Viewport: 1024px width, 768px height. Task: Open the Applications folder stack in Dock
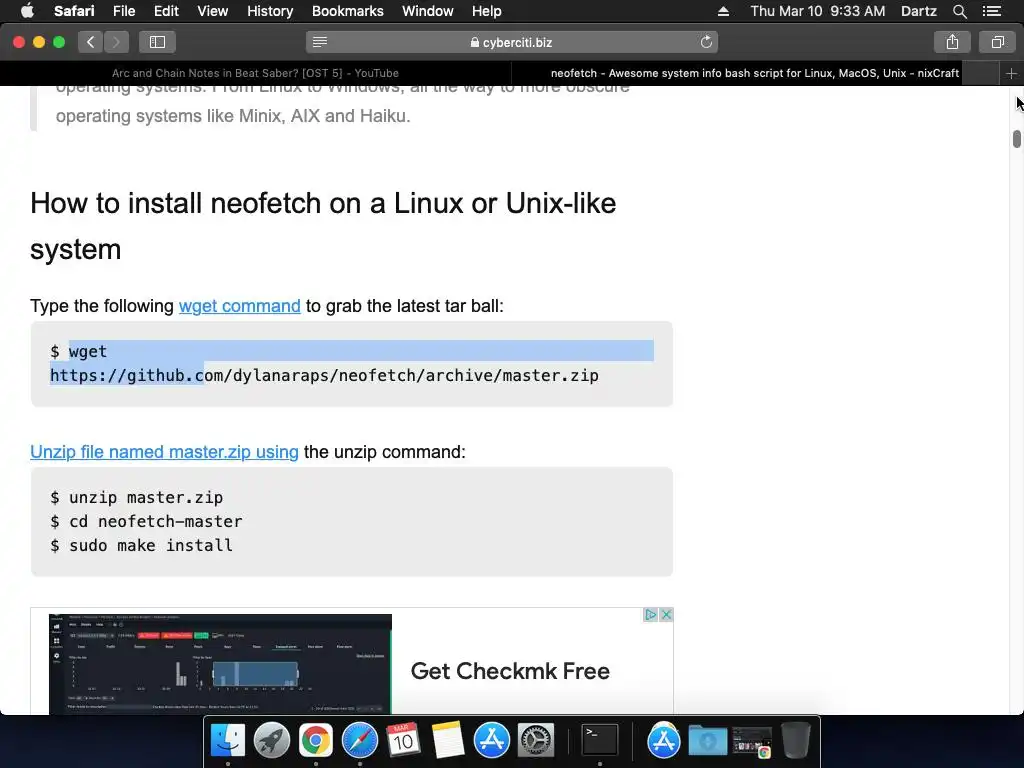pyautogui.click(x=664, y=741)
